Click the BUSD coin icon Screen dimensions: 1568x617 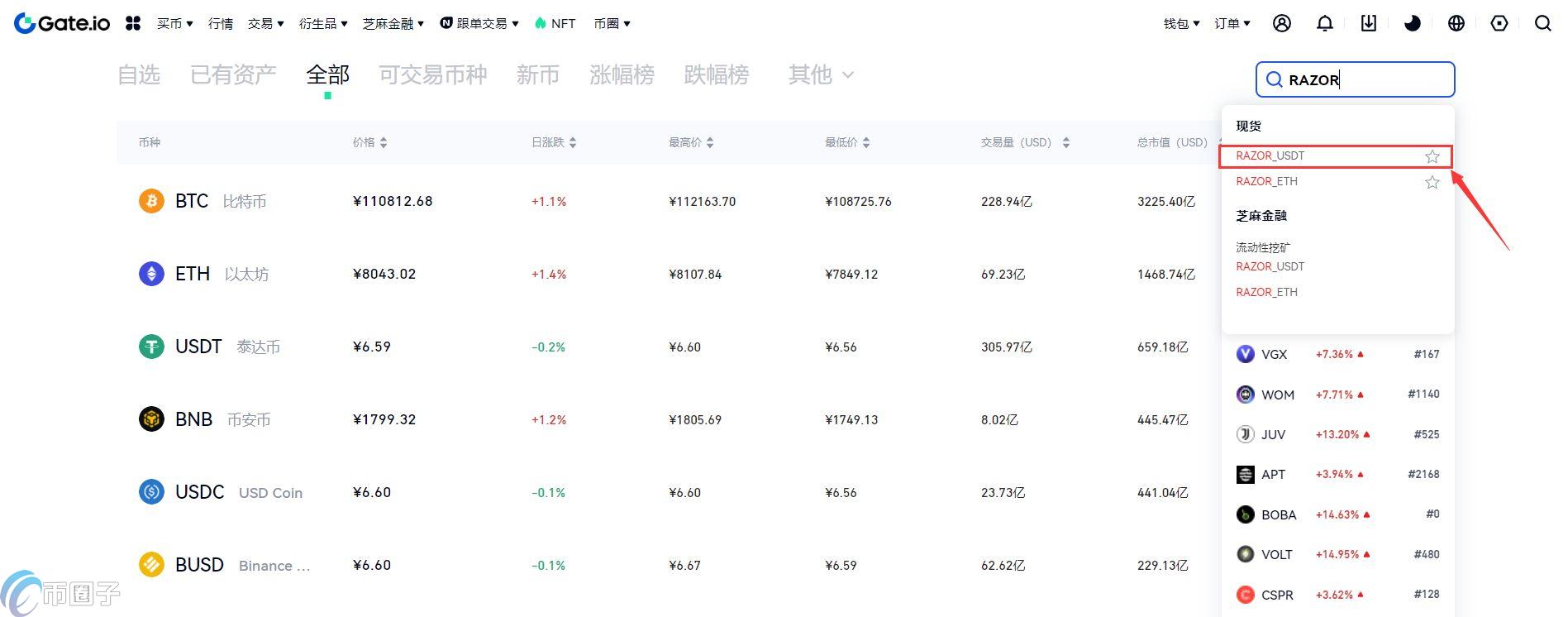(x=151, y=565)
